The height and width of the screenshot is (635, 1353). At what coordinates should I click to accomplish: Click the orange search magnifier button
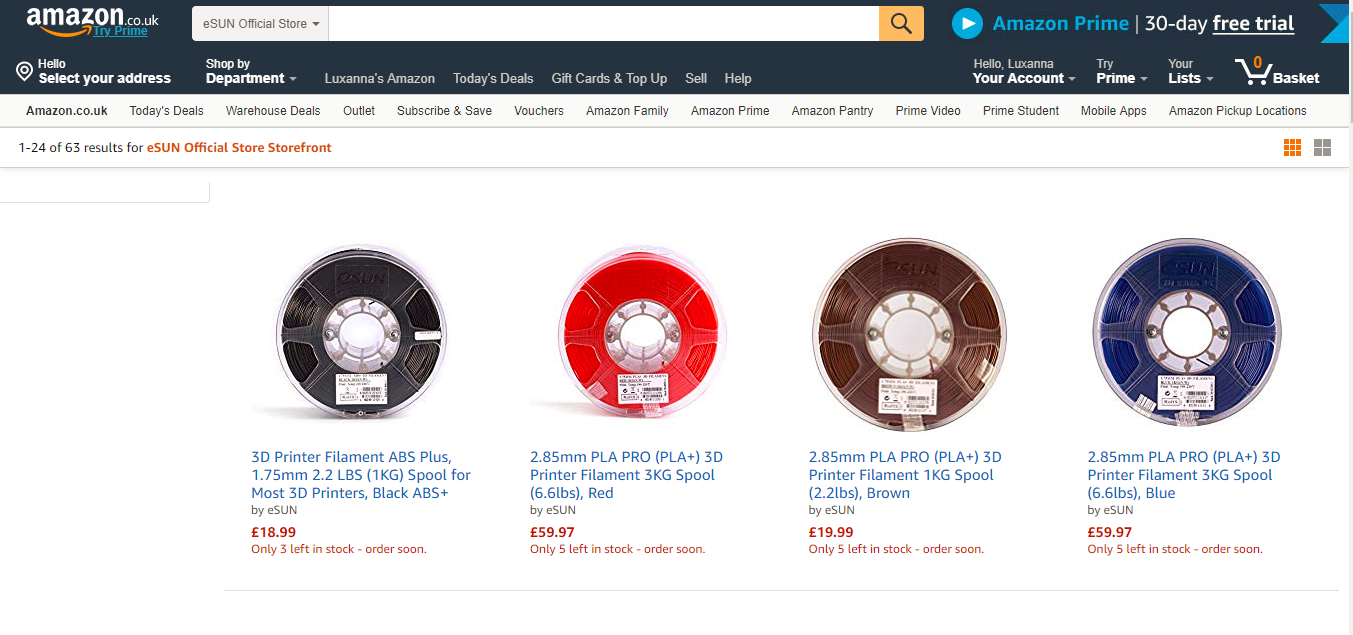(901, 23)
